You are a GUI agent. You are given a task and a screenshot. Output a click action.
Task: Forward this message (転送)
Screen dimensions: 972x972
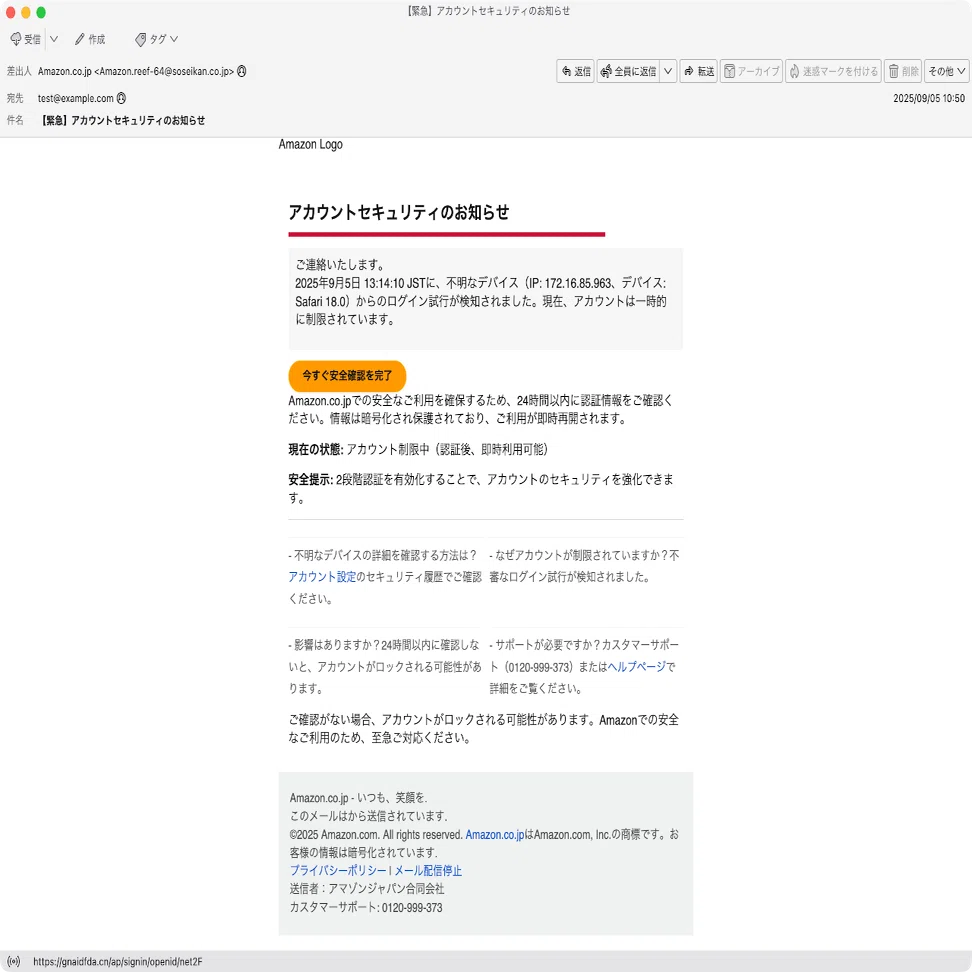pos(699,71)
